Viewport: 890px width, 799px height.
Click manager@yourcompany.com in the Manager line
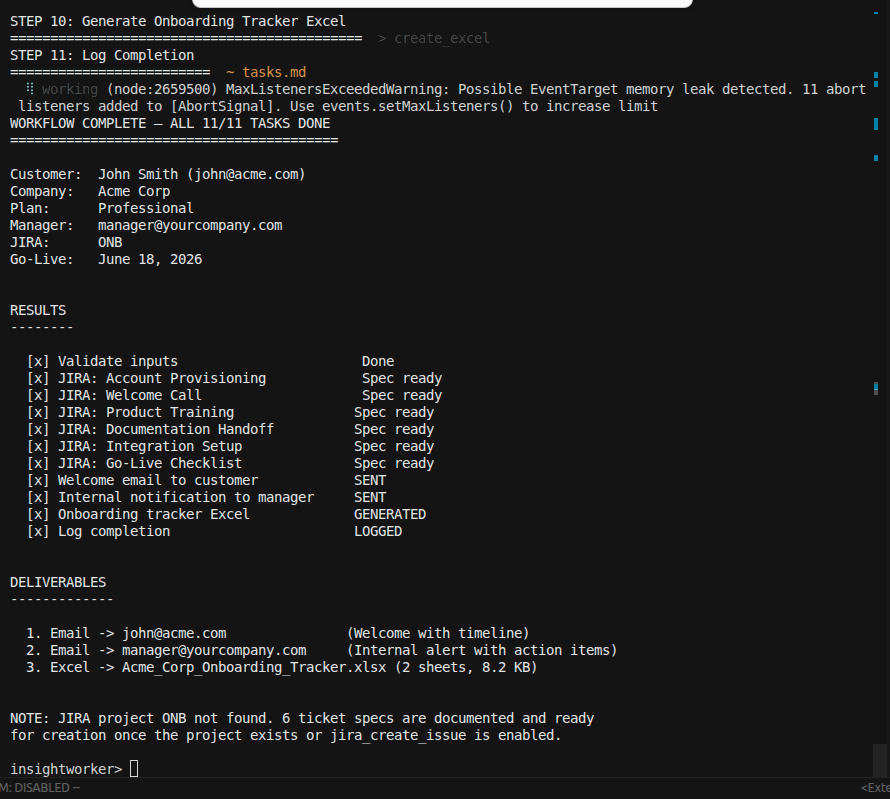coord(190,225)
